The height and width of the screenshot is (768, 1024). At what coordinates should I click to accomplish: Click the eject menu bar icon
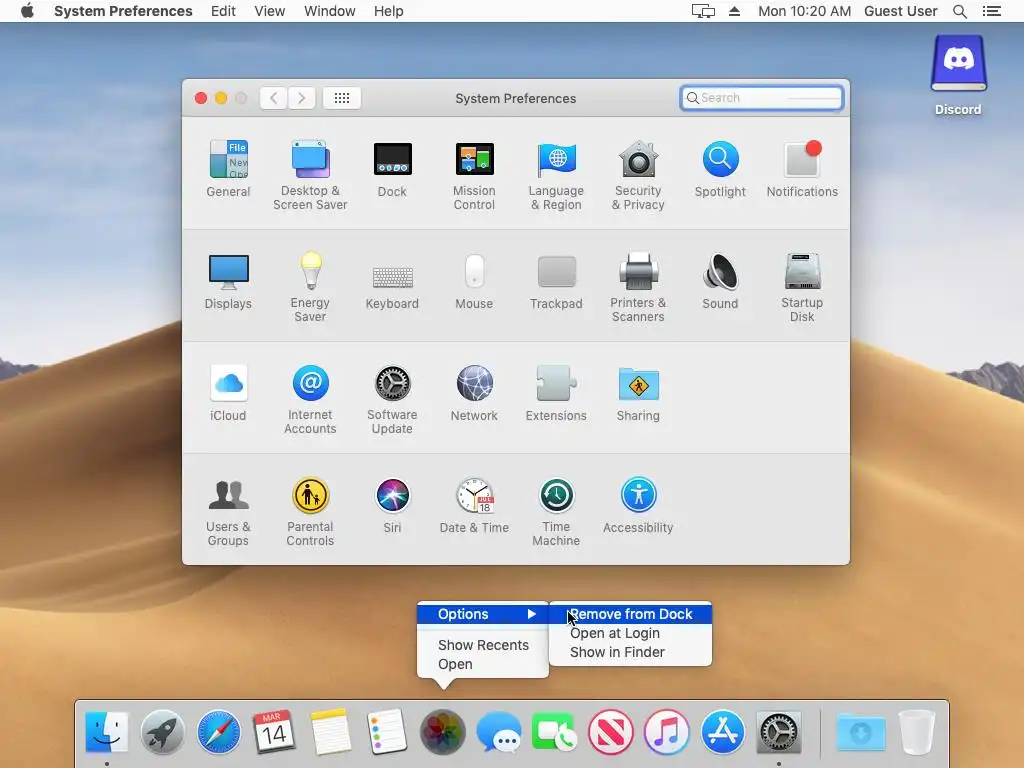[735, 11]
